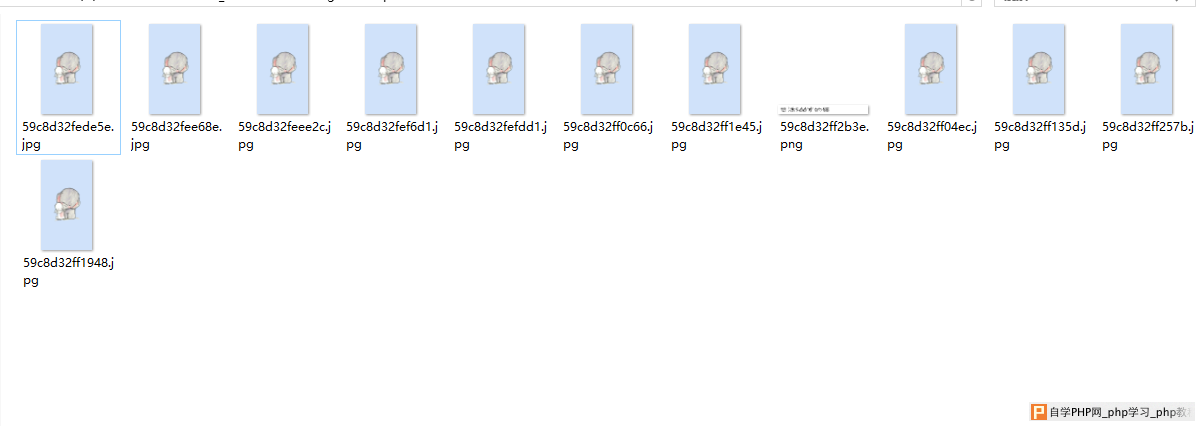Screen dimensions: 1200x426
Task: Choose the 59c8d32ff257b.jpg thumbnail
Action: click(x=1147, y=69)
